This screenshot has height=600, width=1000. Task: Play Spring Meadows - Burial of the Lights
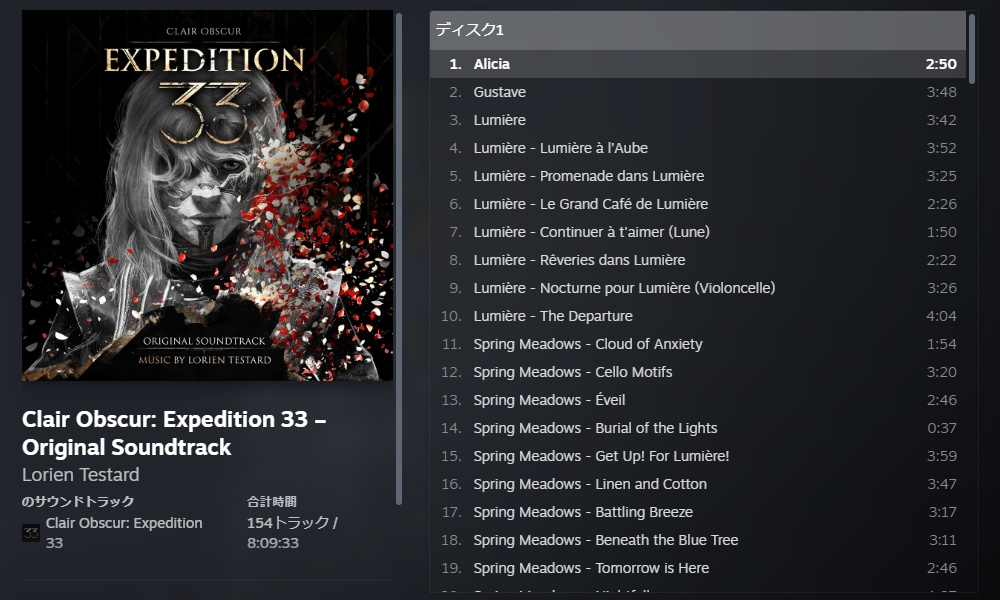coord(698,428)
